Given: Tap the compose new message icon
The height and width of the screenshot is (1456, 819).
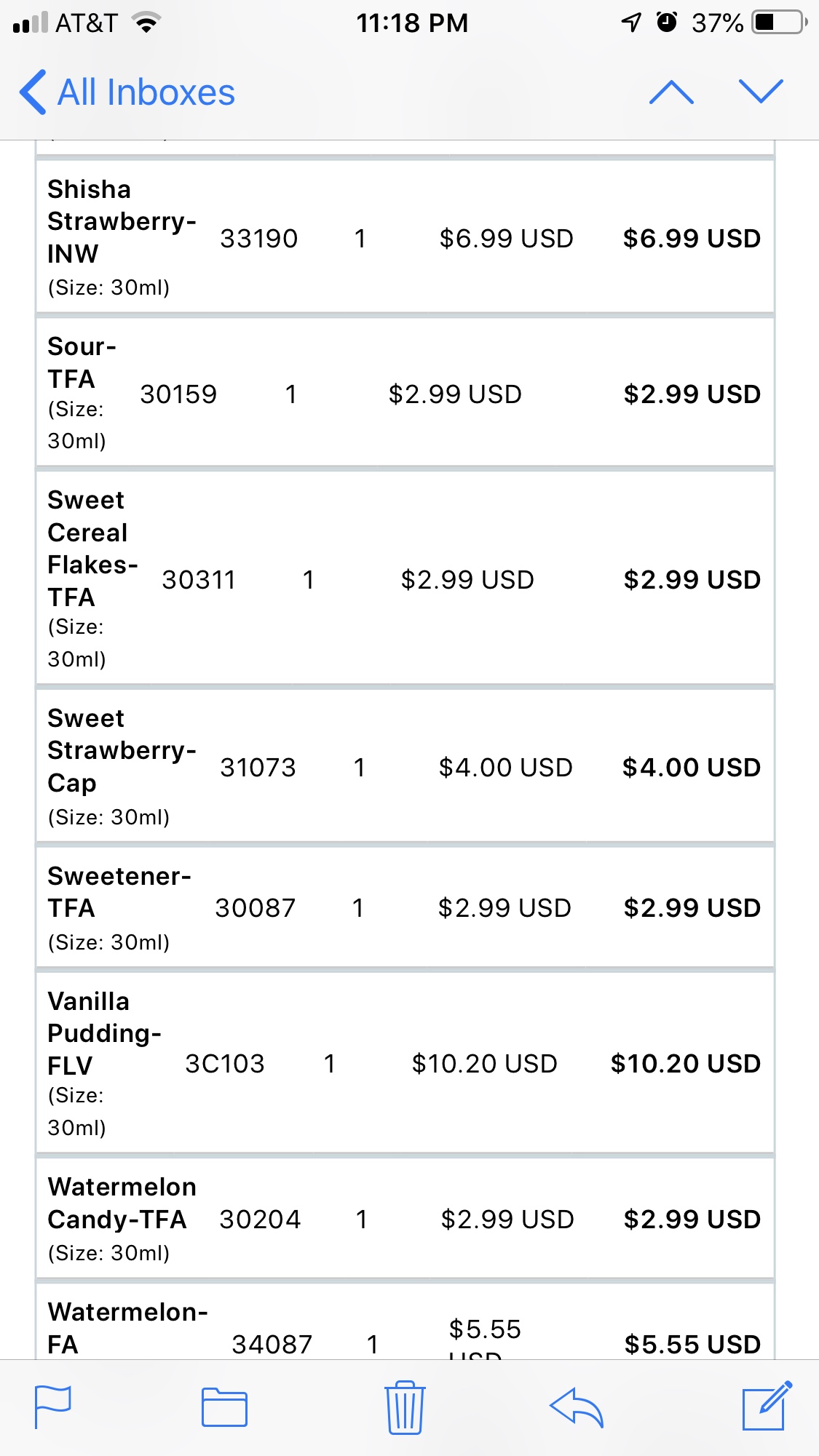Looking at the screenshot, I should (x=766, y=1406).
